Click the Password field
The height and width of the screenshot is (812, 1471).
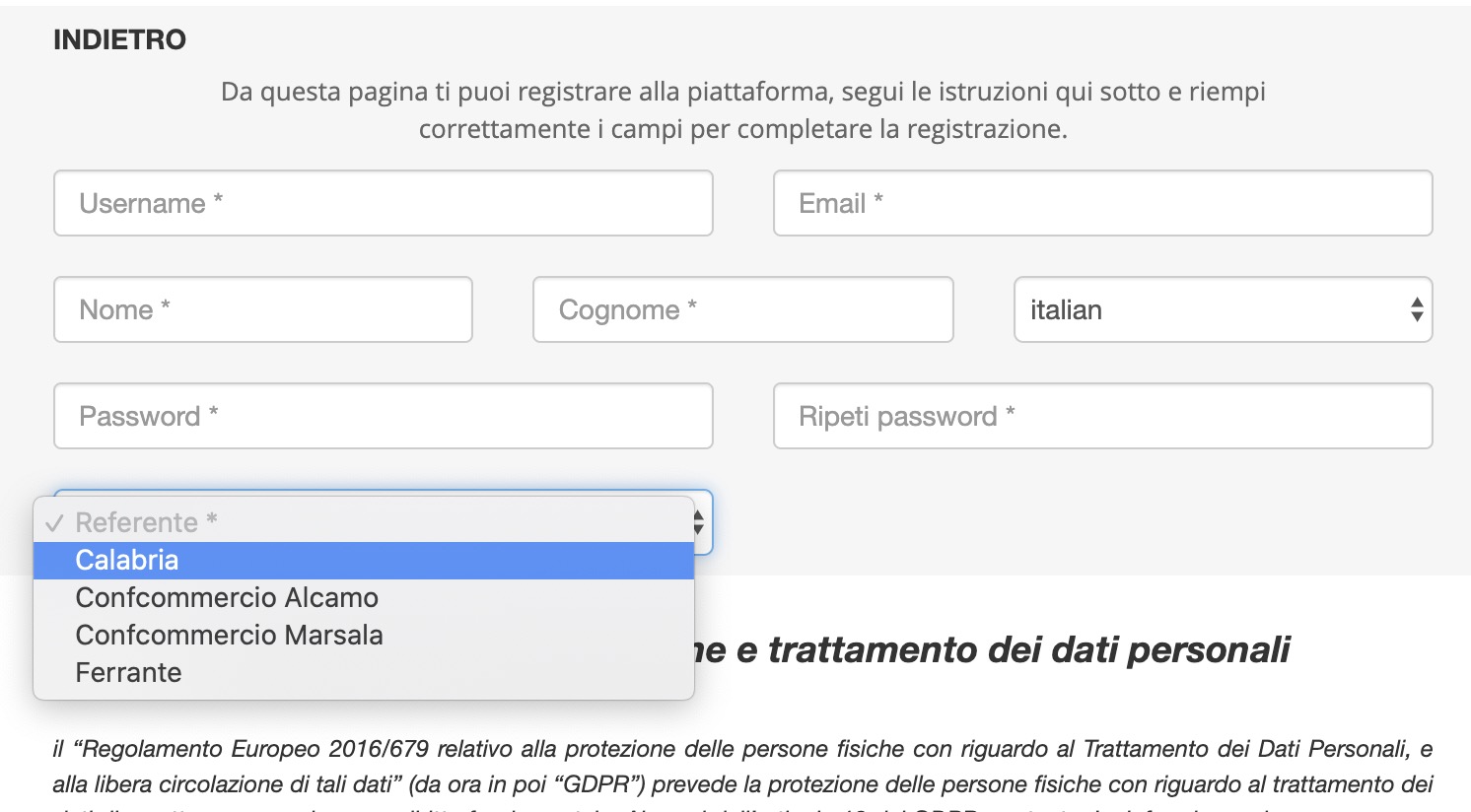click(383, 416)
